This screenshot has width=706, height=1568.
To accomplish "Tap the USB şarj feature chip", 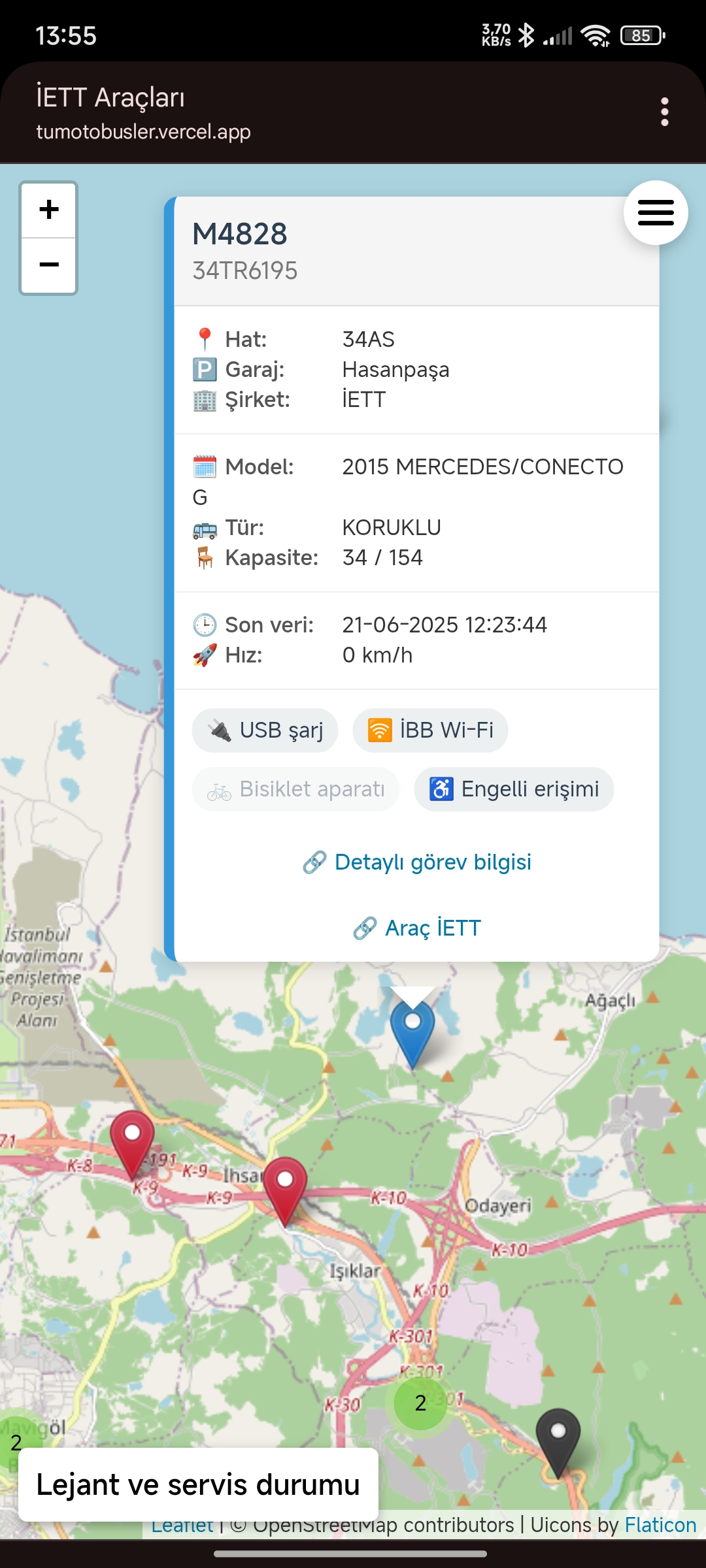I will [x=265, y=730].
